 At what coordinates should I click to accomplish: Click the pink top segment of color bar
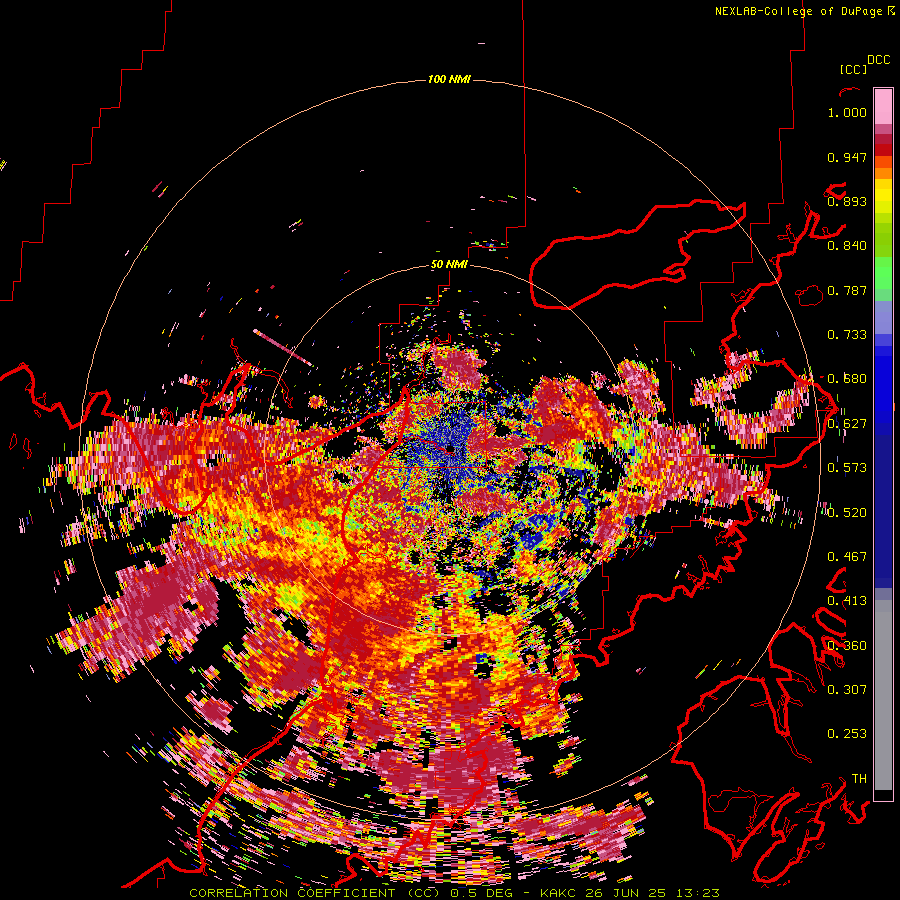pyautogui.click(x=883, y=106)
